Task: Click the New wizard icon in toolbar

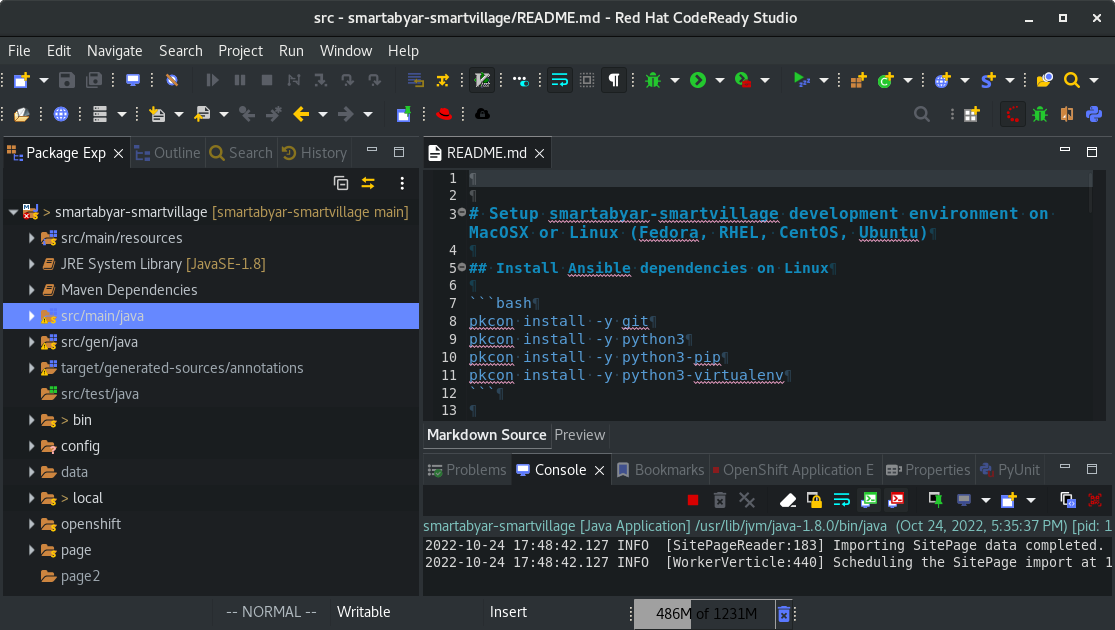Action: [x=21, y=80]
